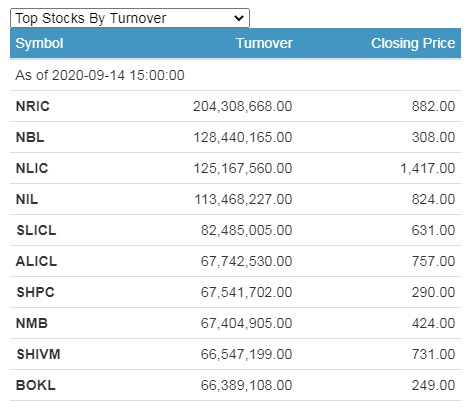This screenshot has height=409, width=468.
Task: Click NLIC closing price 1,417.00
Action: click(428, 168)
